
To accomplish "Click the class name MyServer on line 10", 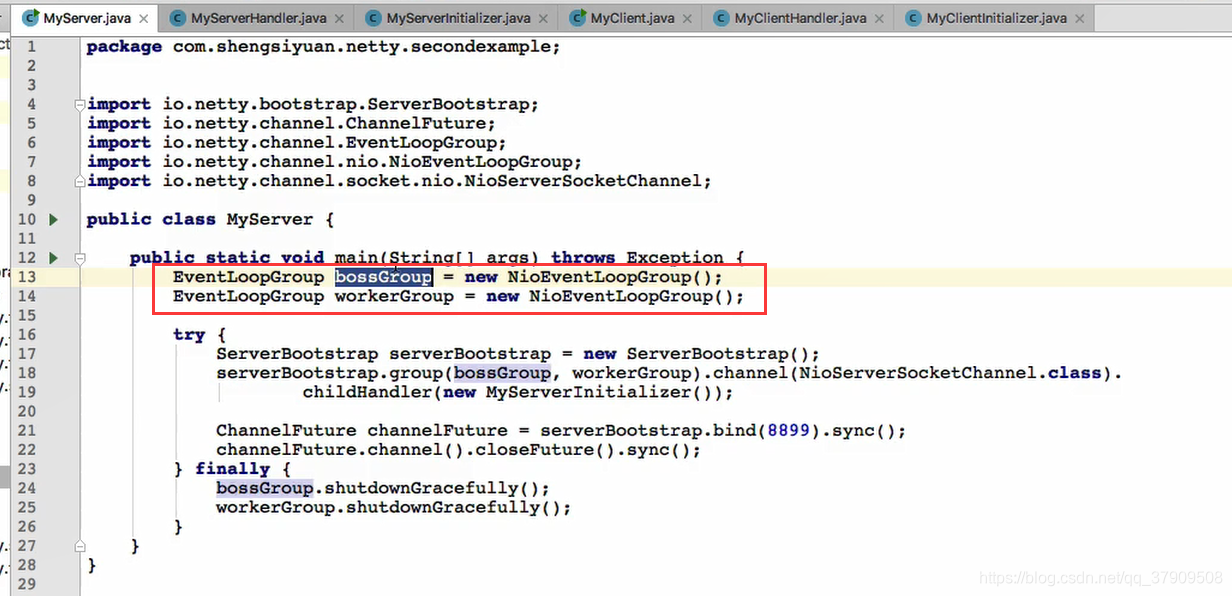I will tap(270, 219).
